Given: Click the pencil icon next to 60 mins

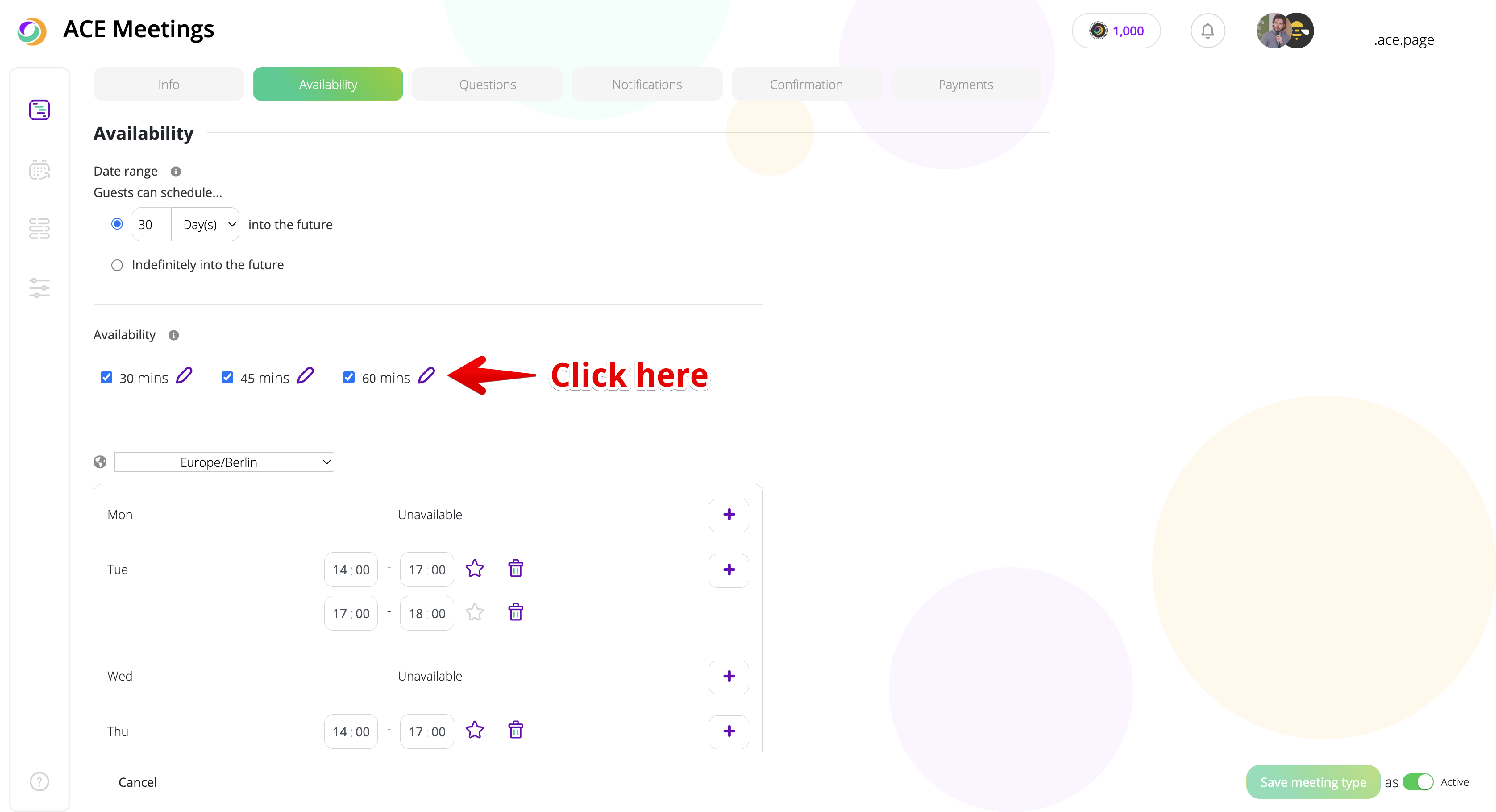Looking at the screenshot, I should [426, 375].
